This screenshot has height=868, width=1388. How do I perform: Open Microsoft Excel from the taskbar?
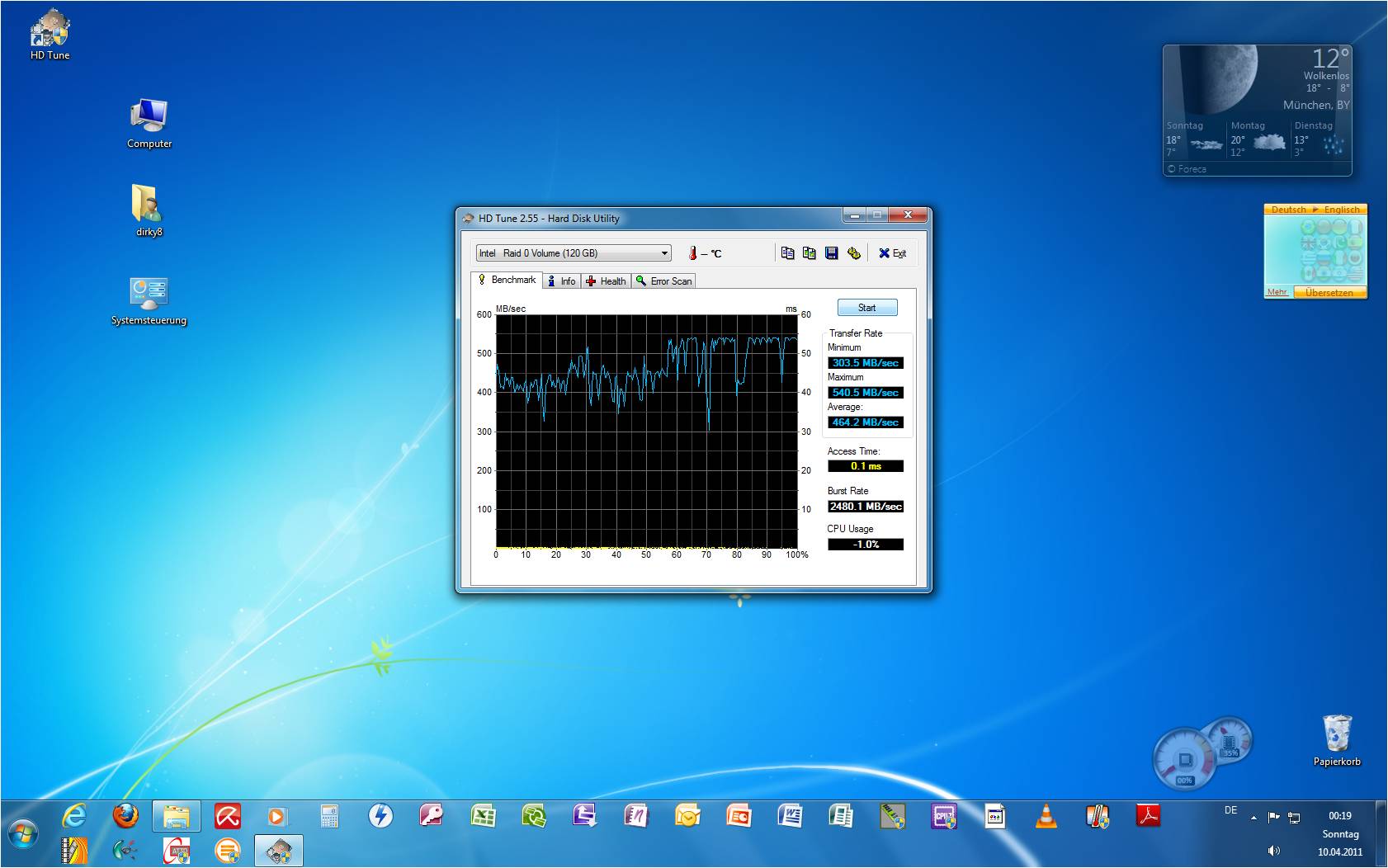click(483, 817)
